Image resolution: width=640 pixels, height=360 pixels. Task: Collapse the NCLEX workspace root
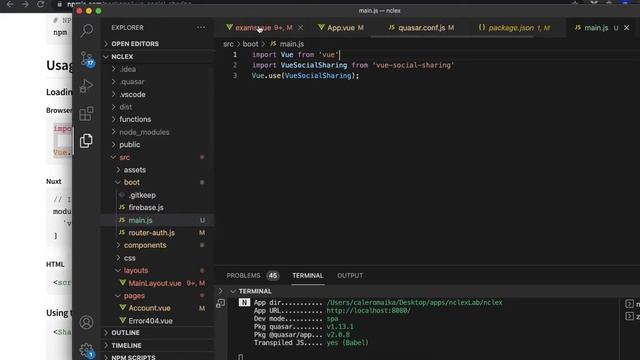point(158,57)
